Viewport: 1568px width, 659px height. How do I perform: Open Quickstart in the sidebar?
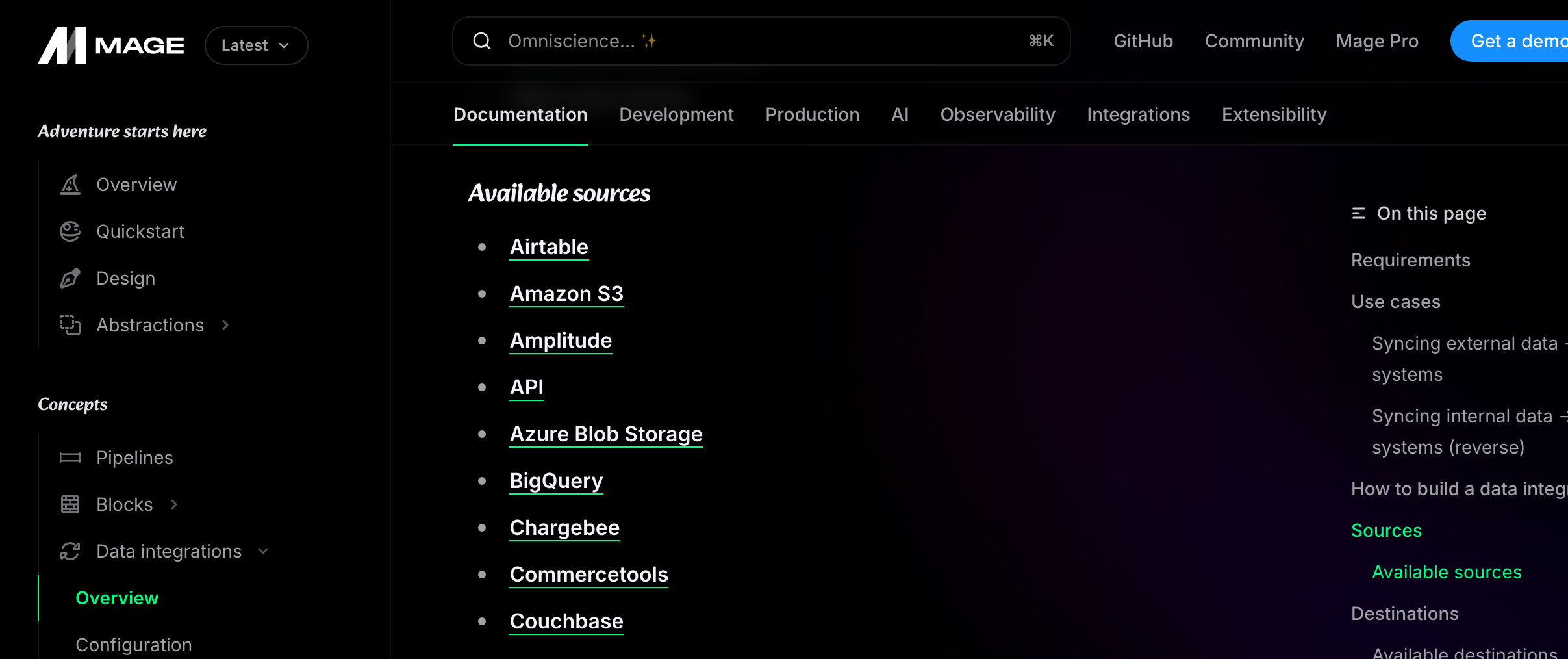point(140,231)
